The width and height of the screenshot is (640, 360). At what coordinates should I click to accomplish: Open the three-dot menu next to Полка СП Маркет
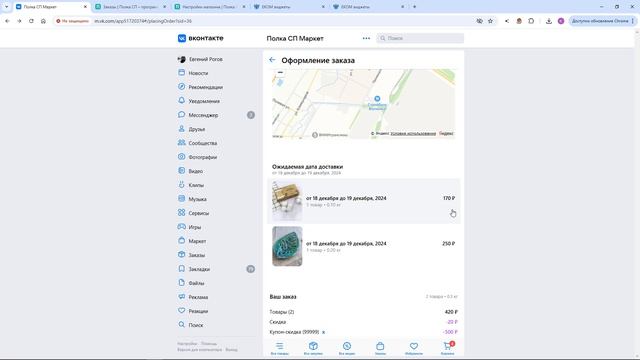[x=366, y=38]
